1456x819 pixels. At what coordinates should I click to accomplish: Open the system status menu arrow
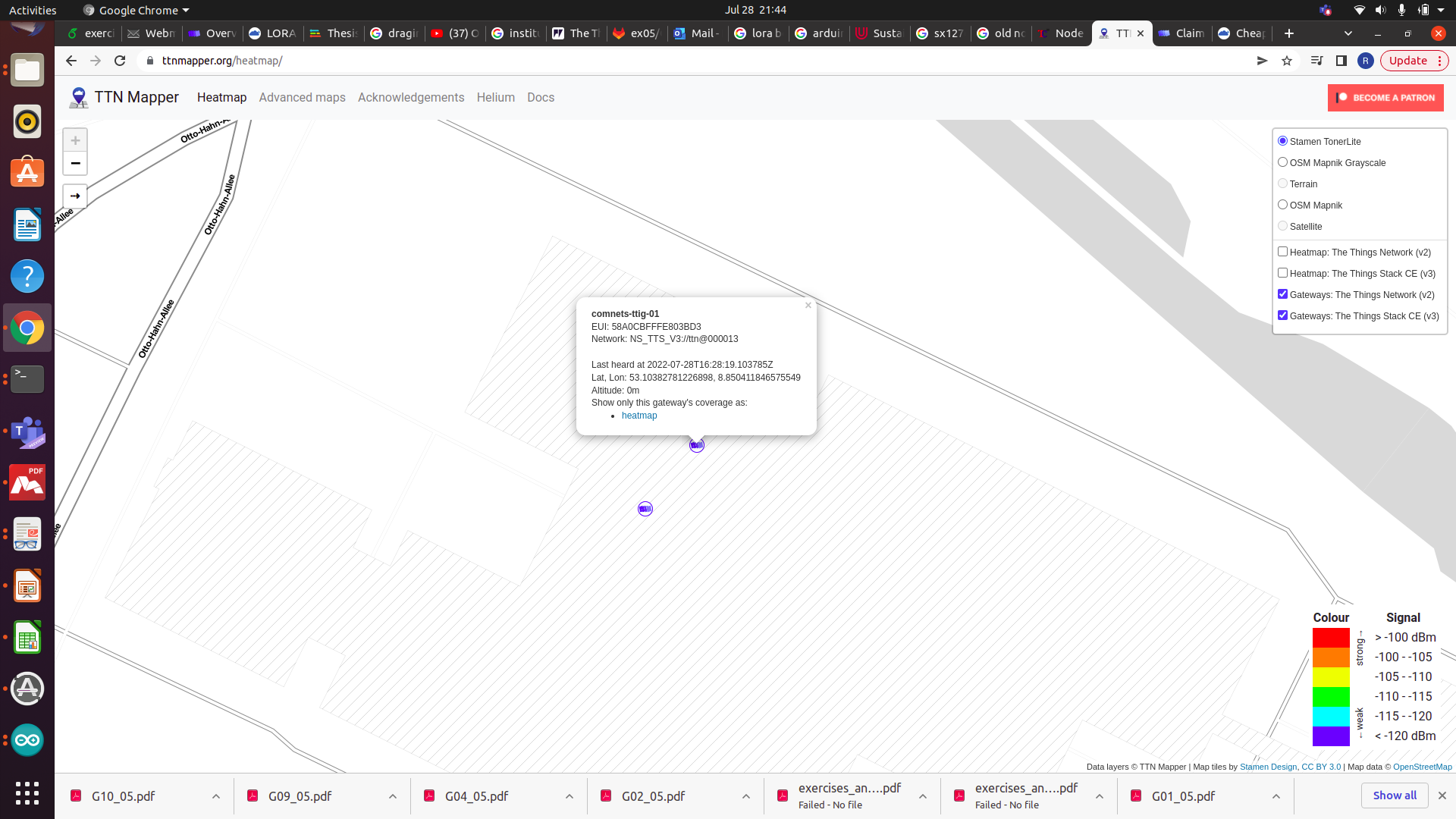click(1441, 10)
